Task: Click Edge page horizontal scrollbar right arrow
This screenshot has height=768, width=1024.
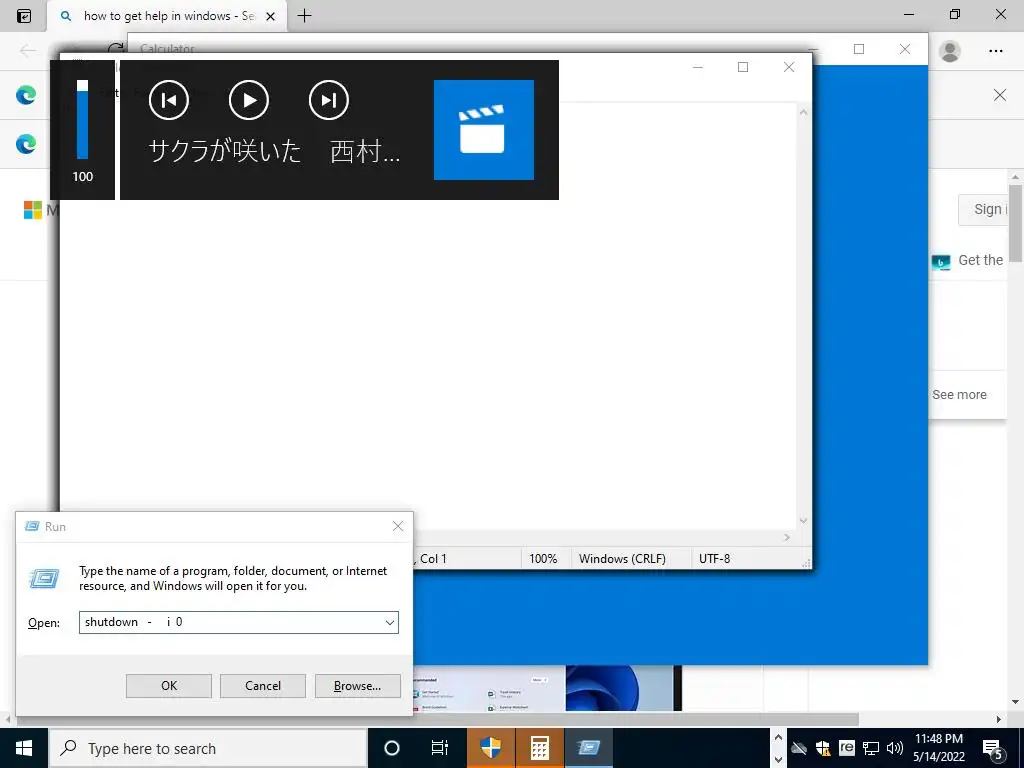Action: [x=999, y=720]
